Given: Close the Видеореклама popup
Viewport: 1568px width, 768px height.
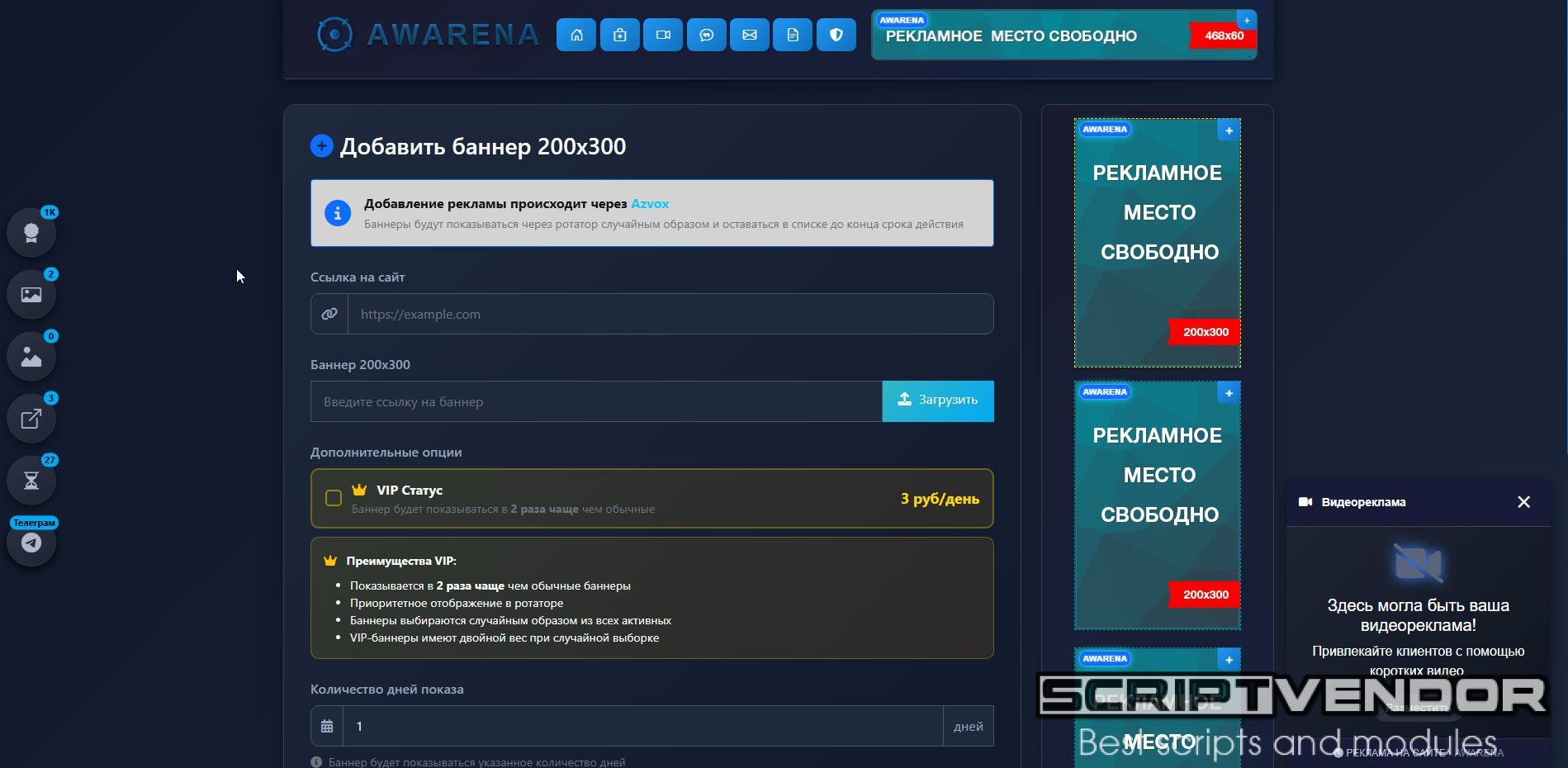Looking at the screenshot, I should coord(1523,502).
